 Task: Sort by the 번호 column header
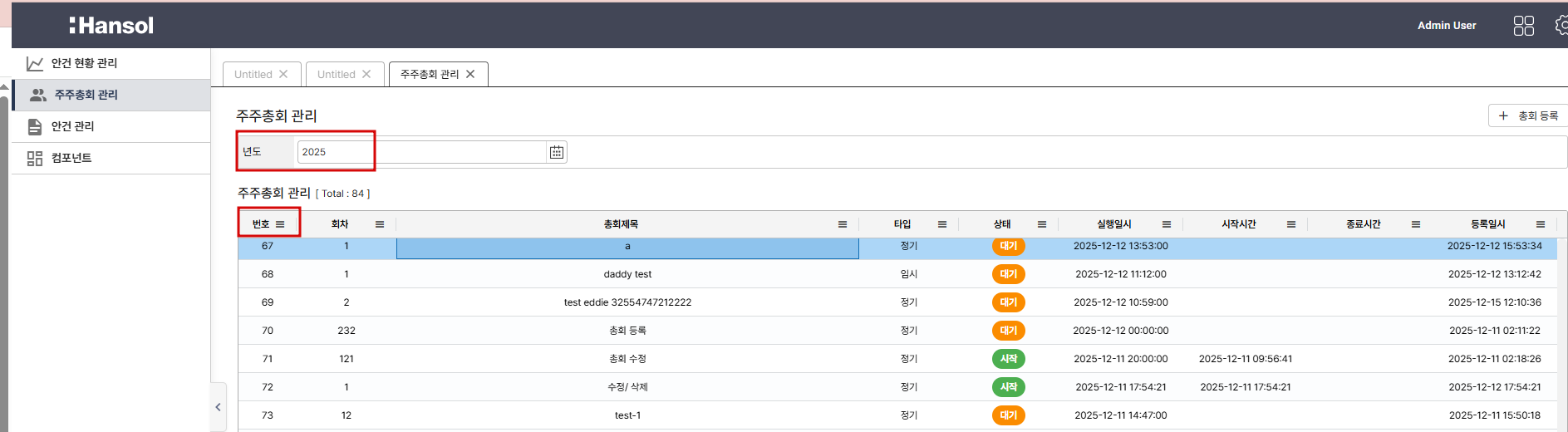[x=261, y=224]
